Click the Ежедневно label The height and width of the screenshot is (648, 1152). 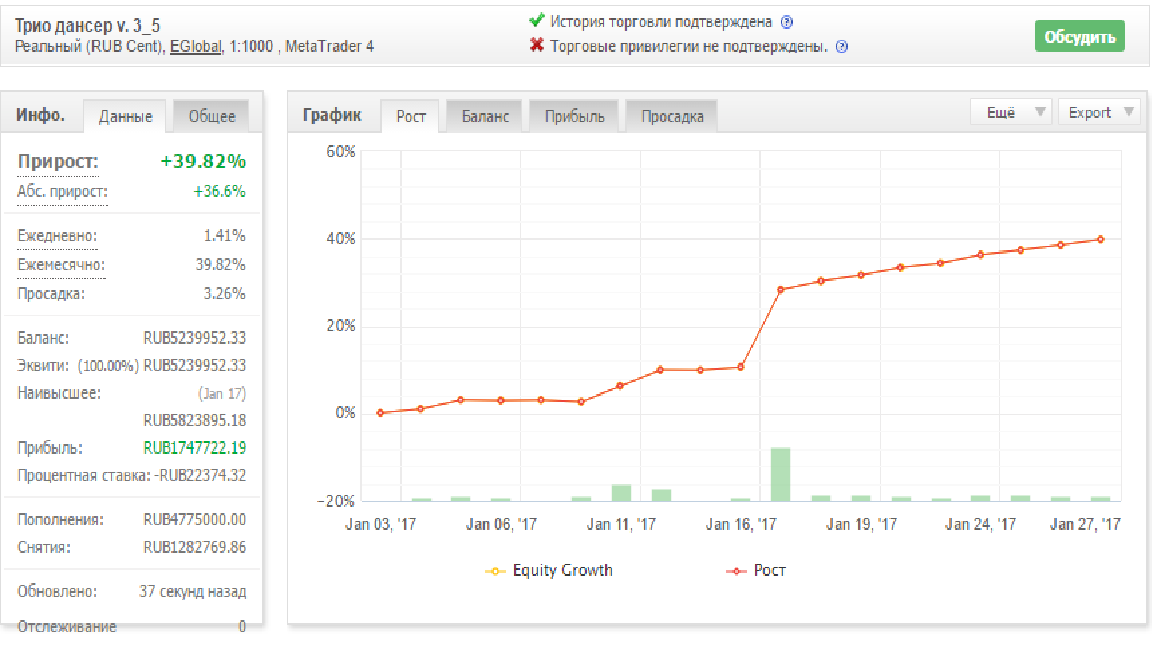[x=57, y=236]
